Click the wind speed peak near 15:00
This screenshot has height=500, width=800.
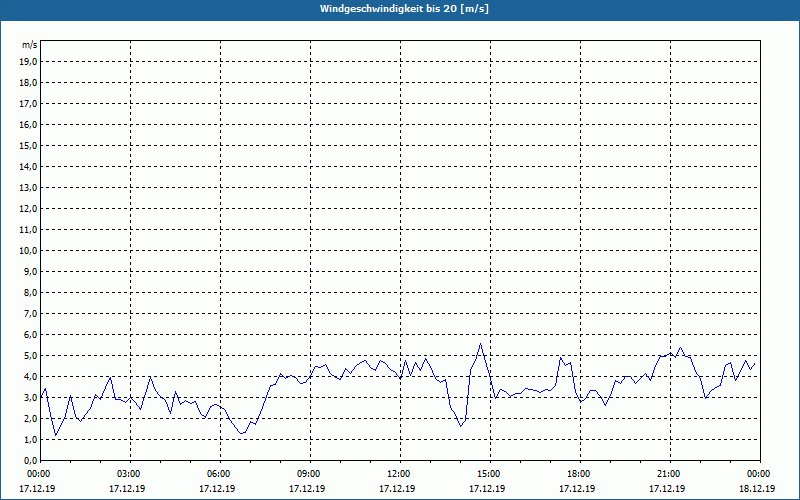(480, 344)
